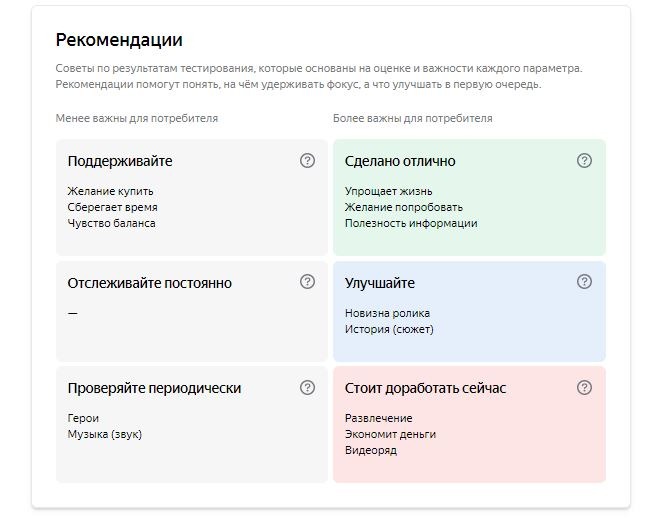The width and height of the screenshot is (664, 523).
Task: Select the Желание попробовать item
Action: [403, 207]
